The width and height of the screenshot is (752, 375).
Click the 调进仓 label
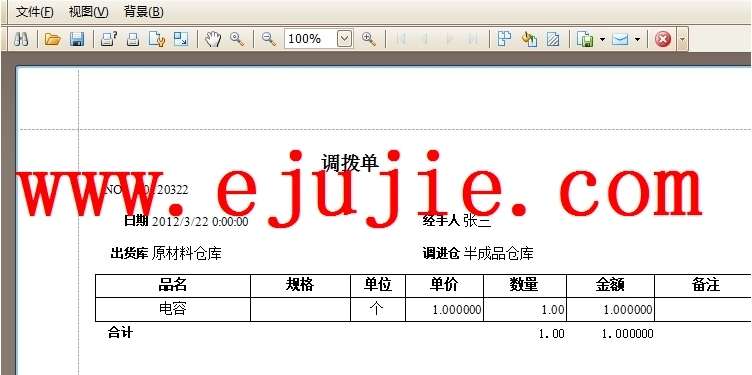(x=441, y=253)
